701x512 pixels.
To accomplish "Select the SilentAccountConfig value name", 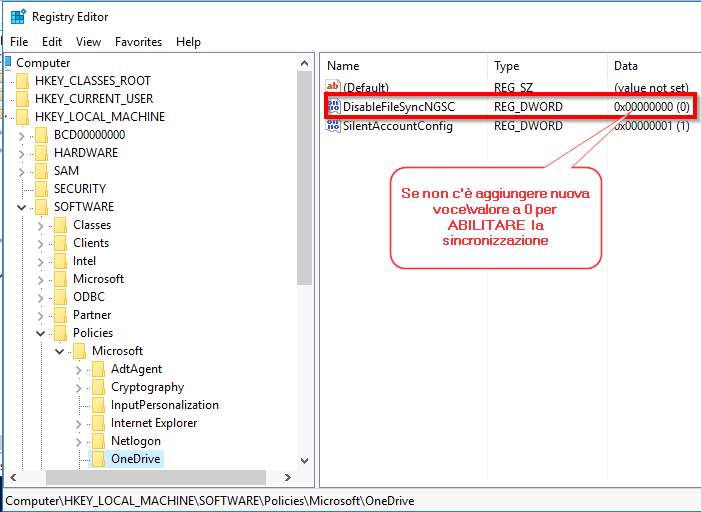I will [x=398, y=126].
